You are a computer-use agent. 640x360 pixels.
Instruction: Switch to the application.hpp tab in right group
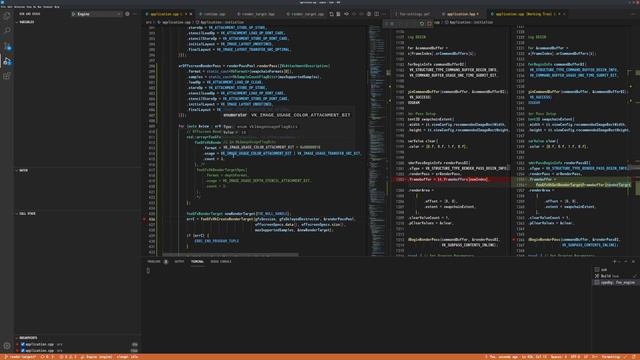pos(461,14)
